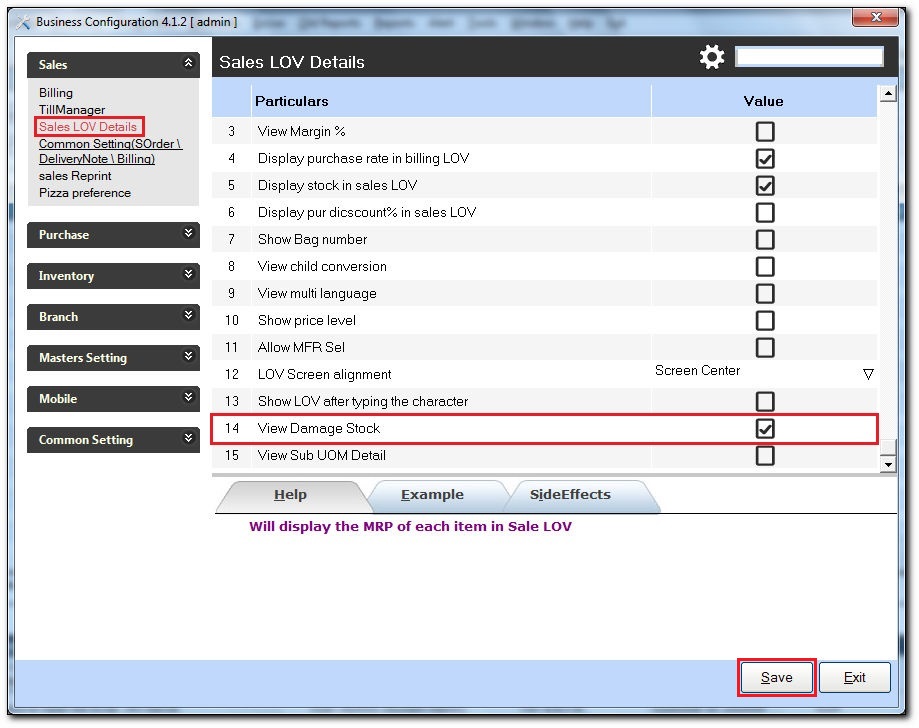Image resolution: width=919 pixels, height=728 pixels.
Task: Click the Value column header
Action: click(x=764, y=101)
